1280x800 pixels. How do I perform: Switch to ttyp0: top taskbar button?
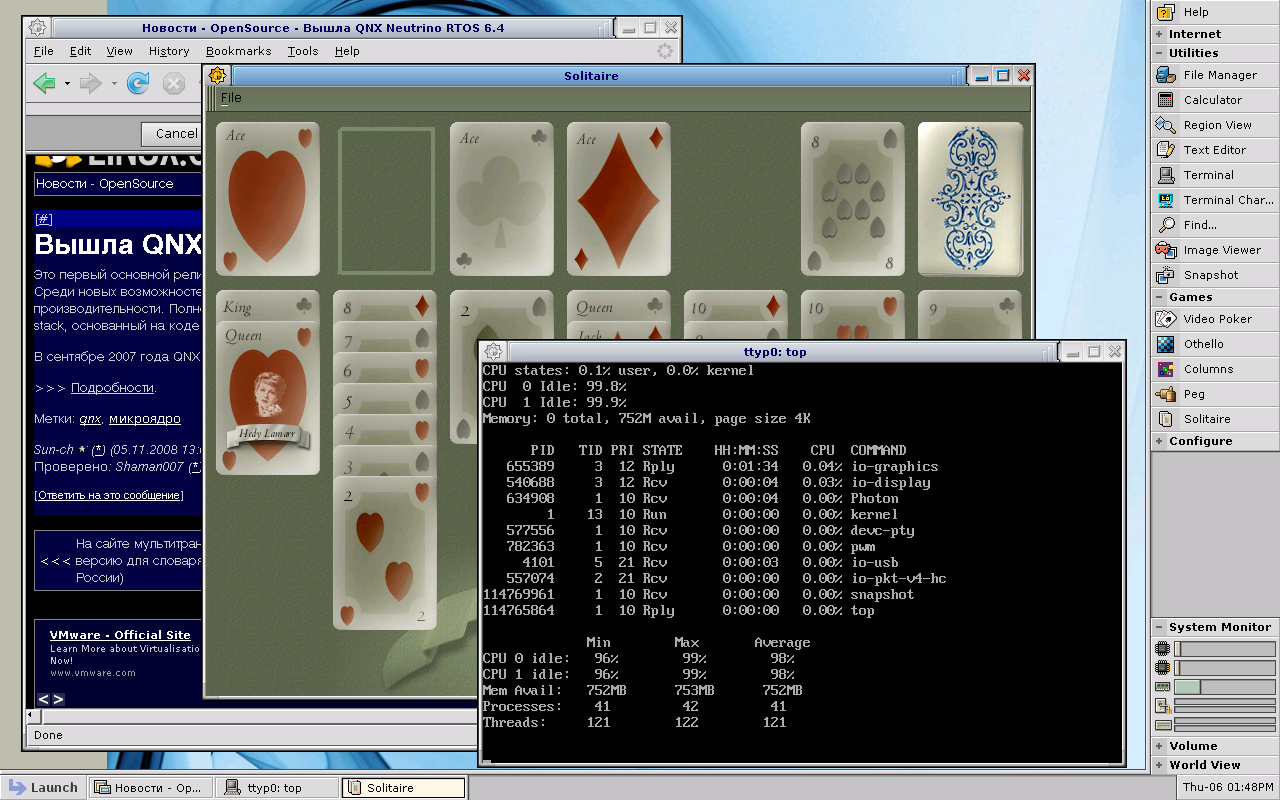(275, 788)
